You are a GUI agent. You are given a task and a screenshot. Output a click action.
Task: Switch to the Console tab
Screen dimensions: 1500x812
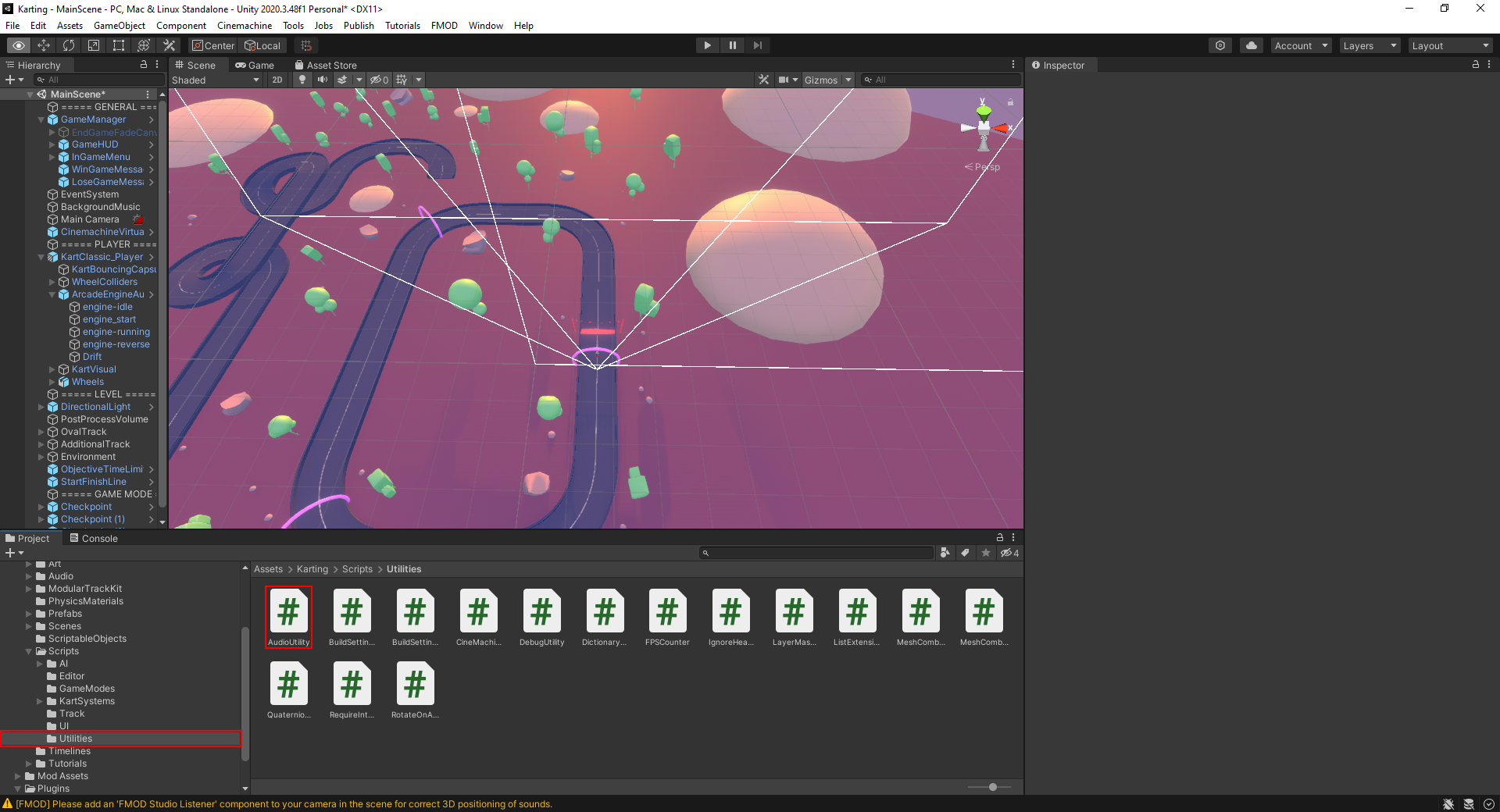tap(94, 538)
